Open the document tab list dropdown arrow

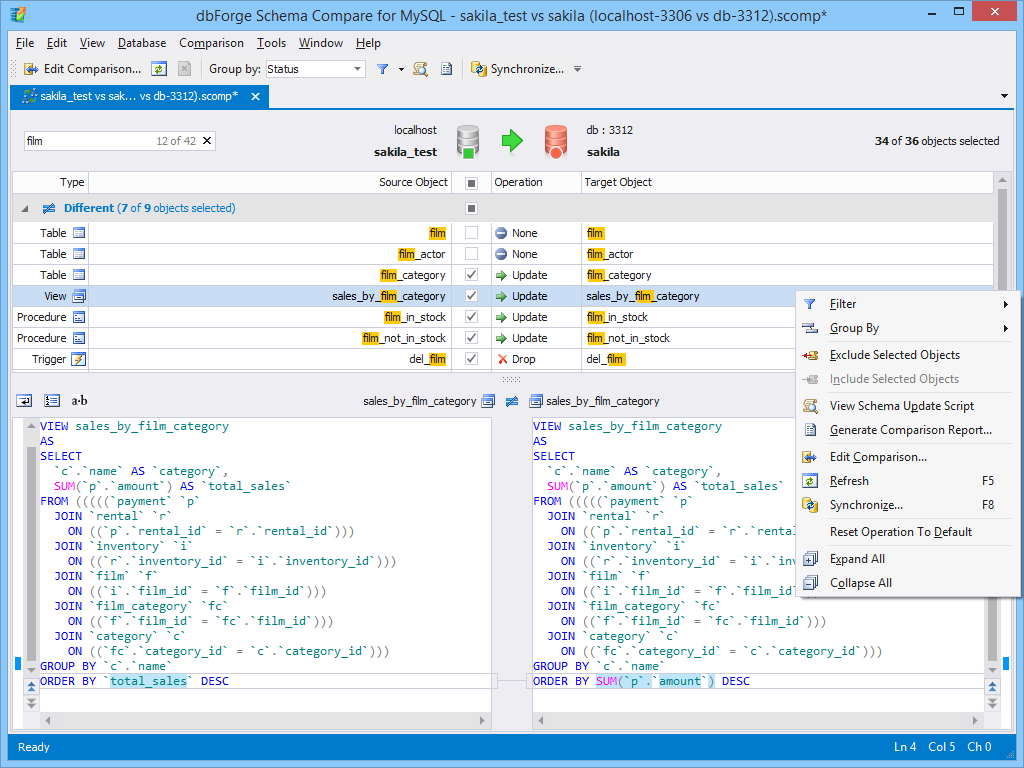pos(1004,96)
